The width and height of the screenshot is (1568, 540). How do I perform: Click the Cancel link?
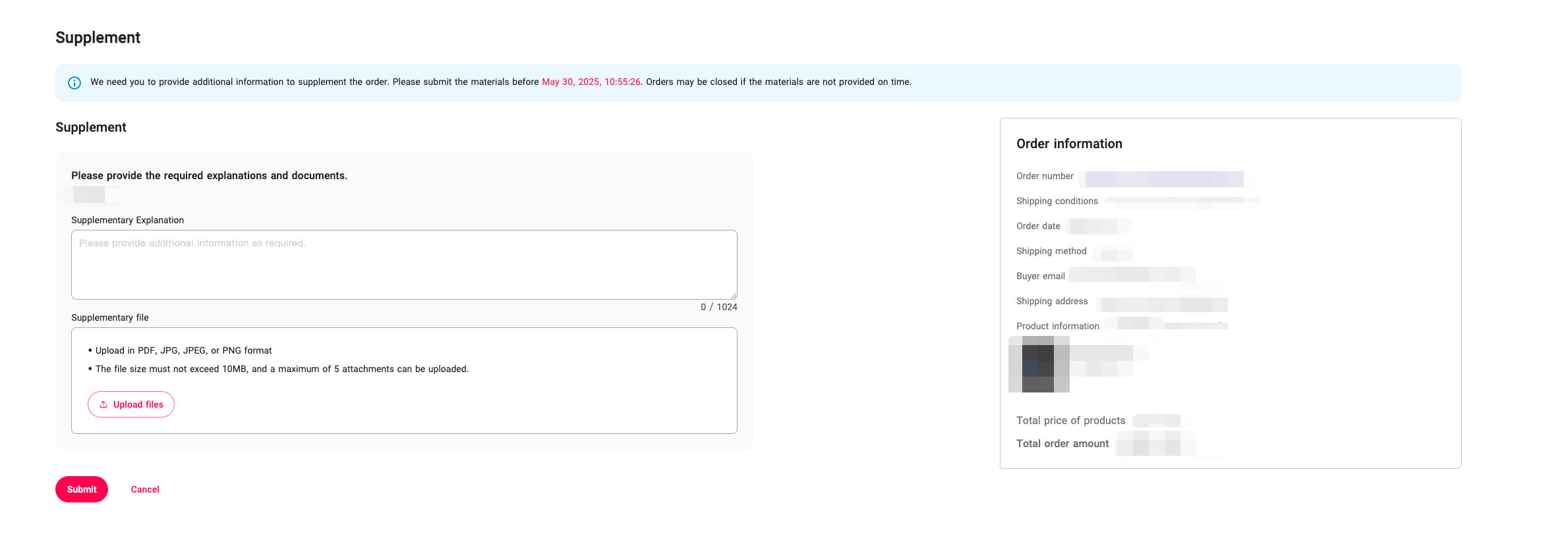pyautogui.click(x=145, y=489)
